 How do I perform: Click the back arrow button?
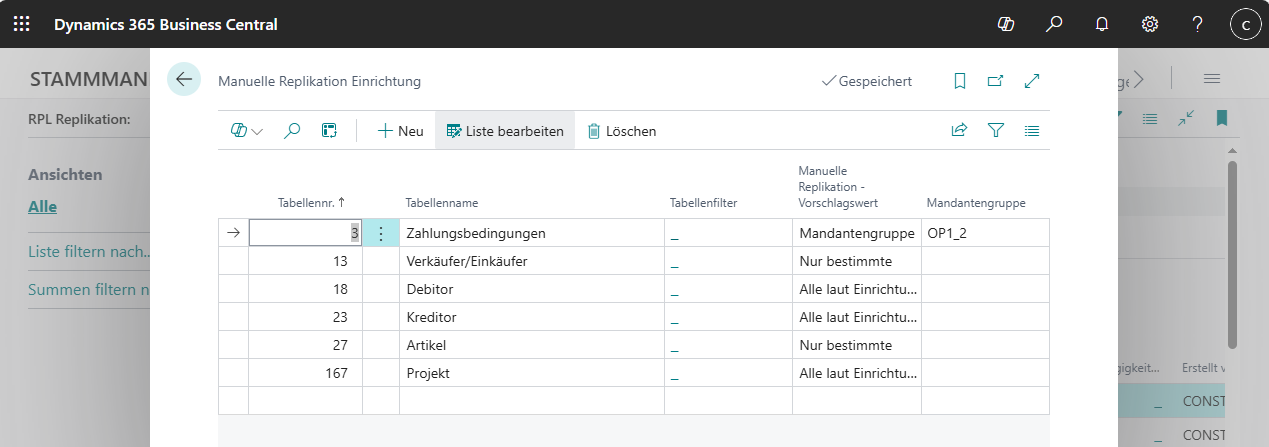point(184,80)
